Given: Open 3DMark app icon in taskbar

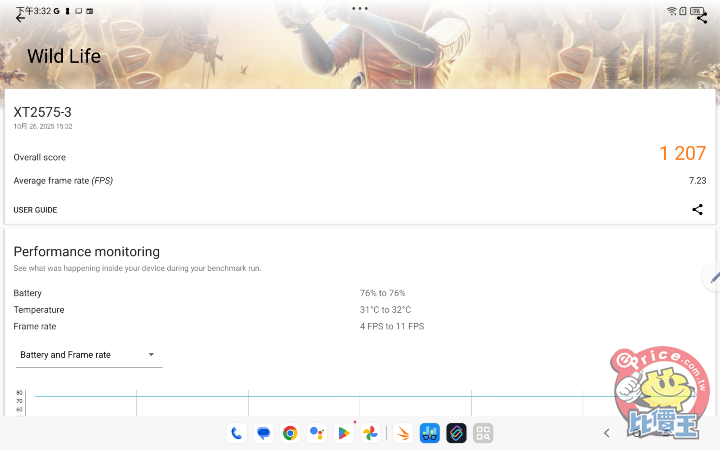Looking at the screenshot, I should [x=403, y=433].
